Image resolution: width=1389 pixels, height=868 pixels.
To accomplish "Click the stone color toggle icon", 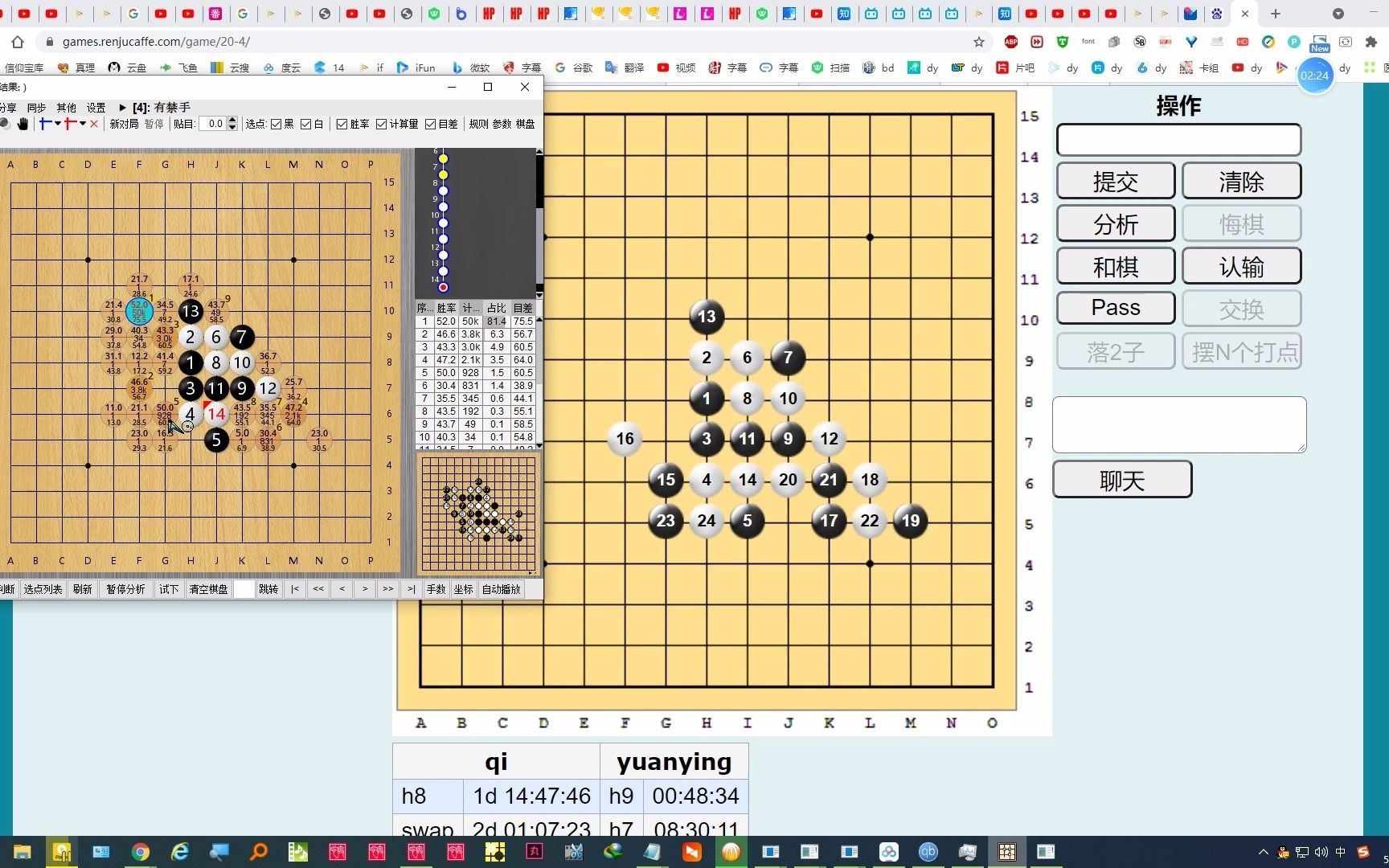I will click(6, 124).
